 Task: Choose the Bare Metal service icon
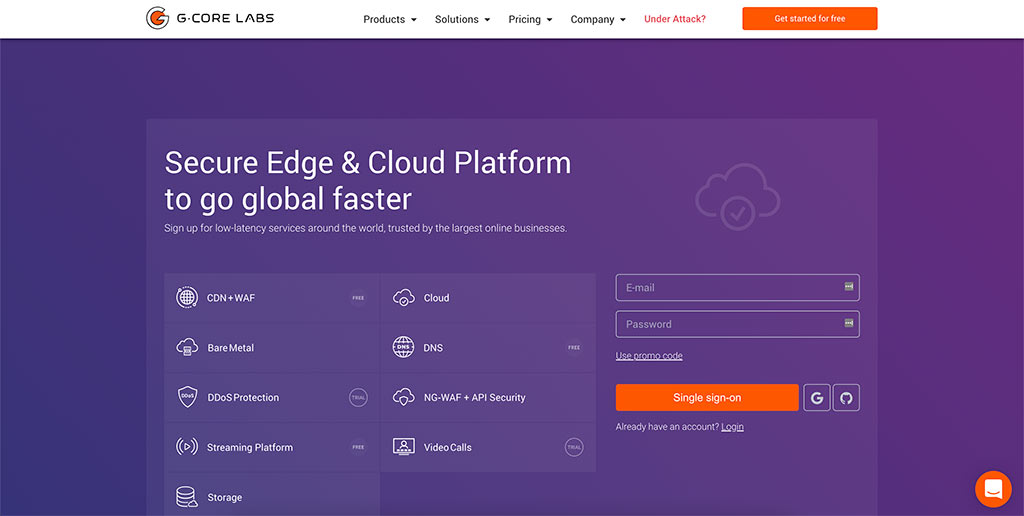pyautogui.click(x=187, y=348)
